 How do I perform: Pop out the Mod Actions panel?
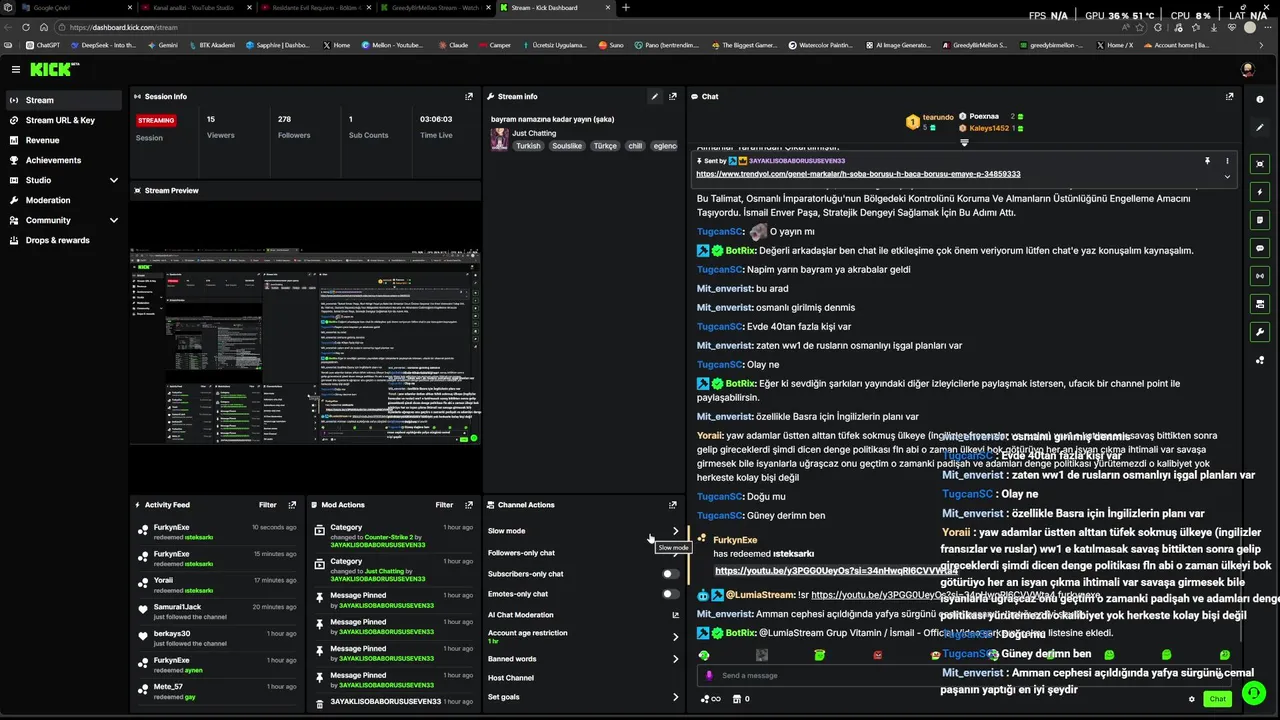[469, 505]
